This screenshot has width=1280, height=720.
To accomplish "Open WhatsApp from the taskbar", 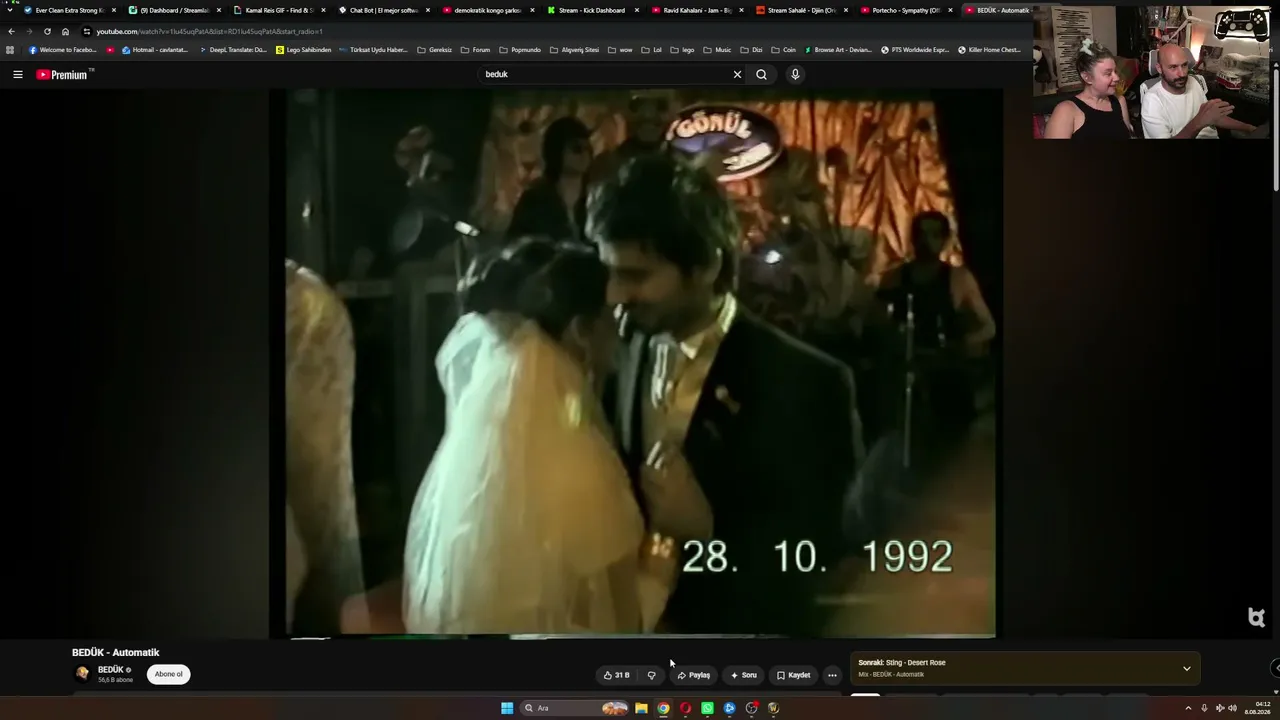I will tap(707, 708).
